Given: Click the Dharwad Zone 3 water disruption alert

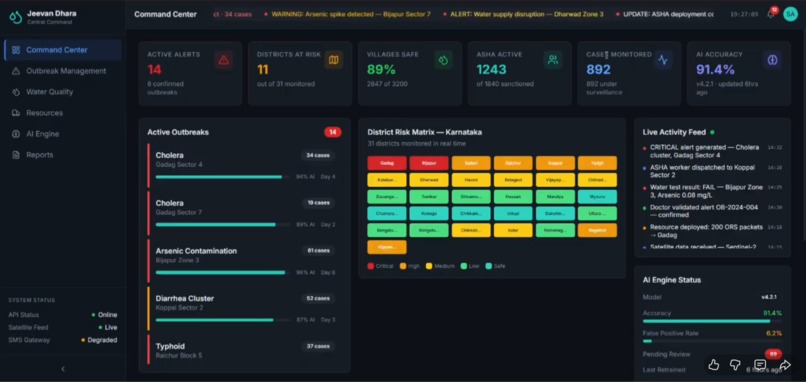Looking at the screenshot, I should 523,14.
